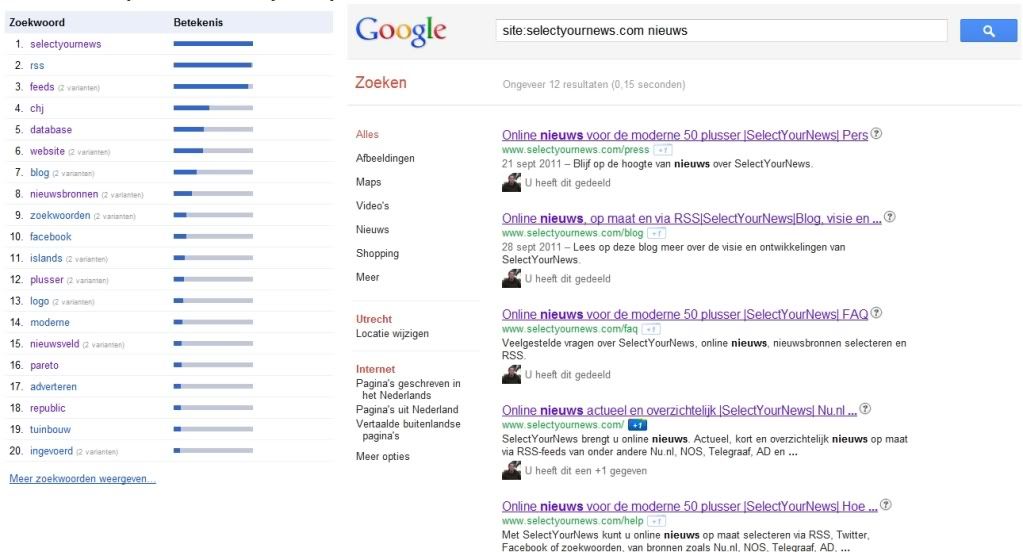Click the avatar beside 'U heeft dit een +1 gegeven'
1023x552 pixels.
(512, 470)
